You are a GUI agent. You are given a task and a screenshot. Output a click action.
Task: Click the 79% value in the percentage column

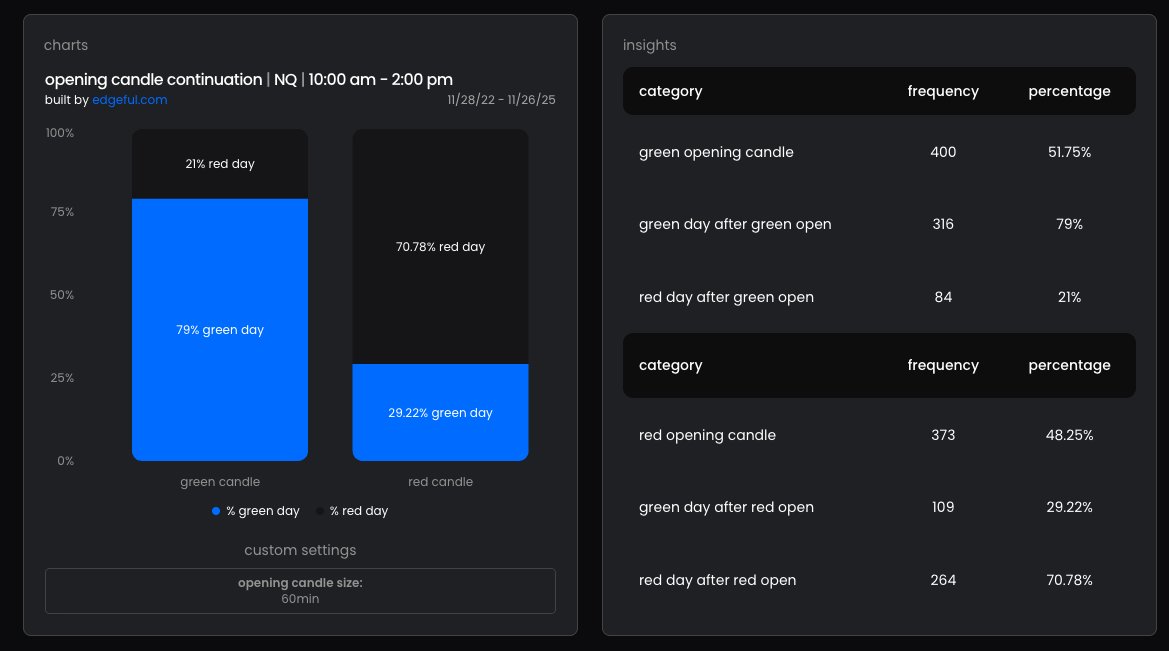(1069, 224)
